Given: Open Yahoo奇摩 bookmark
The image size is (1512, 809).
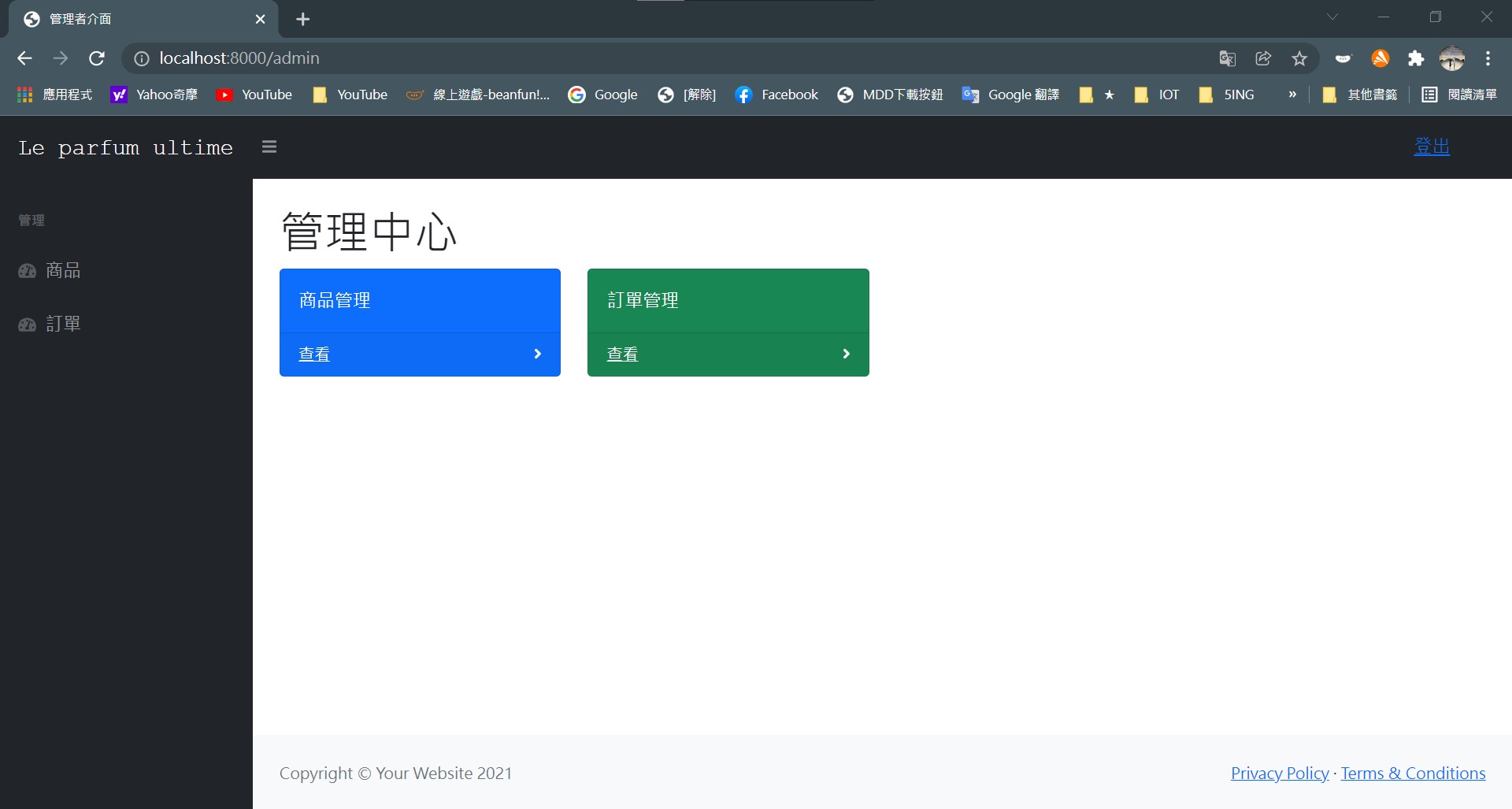Looking at the screenshot, I should [x=154, y=95].
